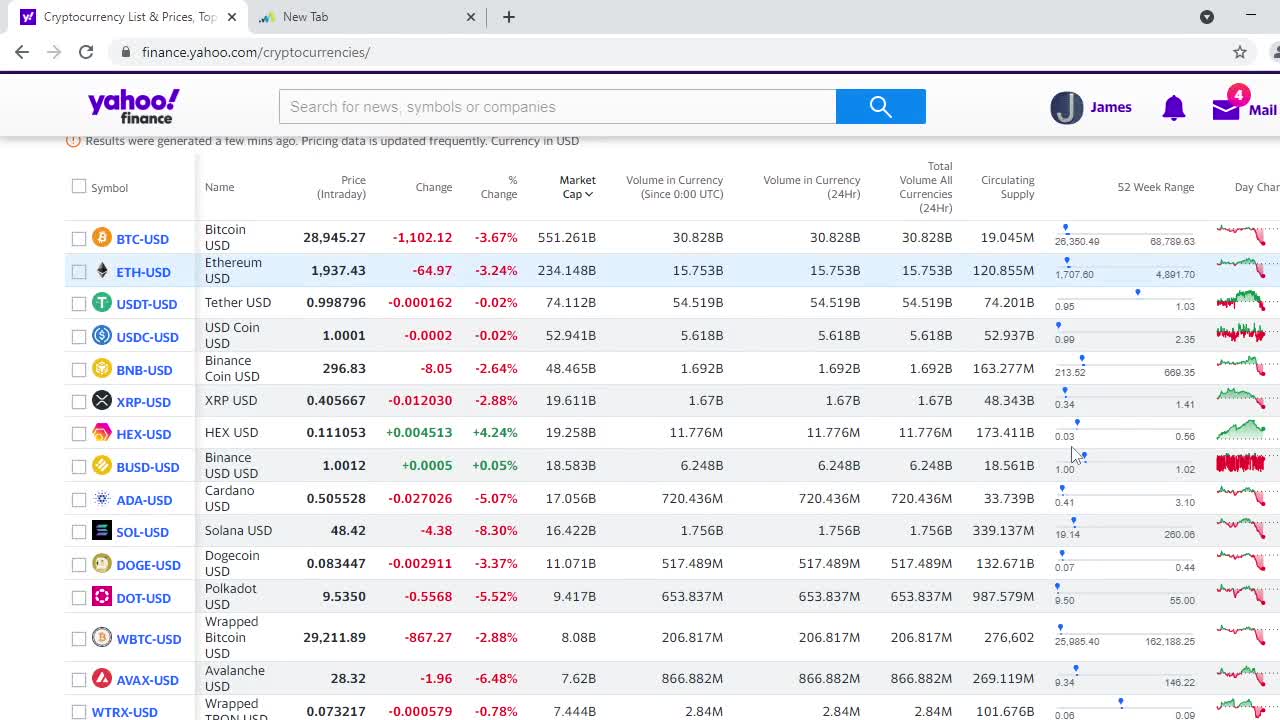Open the HEX-USD symbol link
The width and height of the screenshot is (1280, 720).
(144, 434)
